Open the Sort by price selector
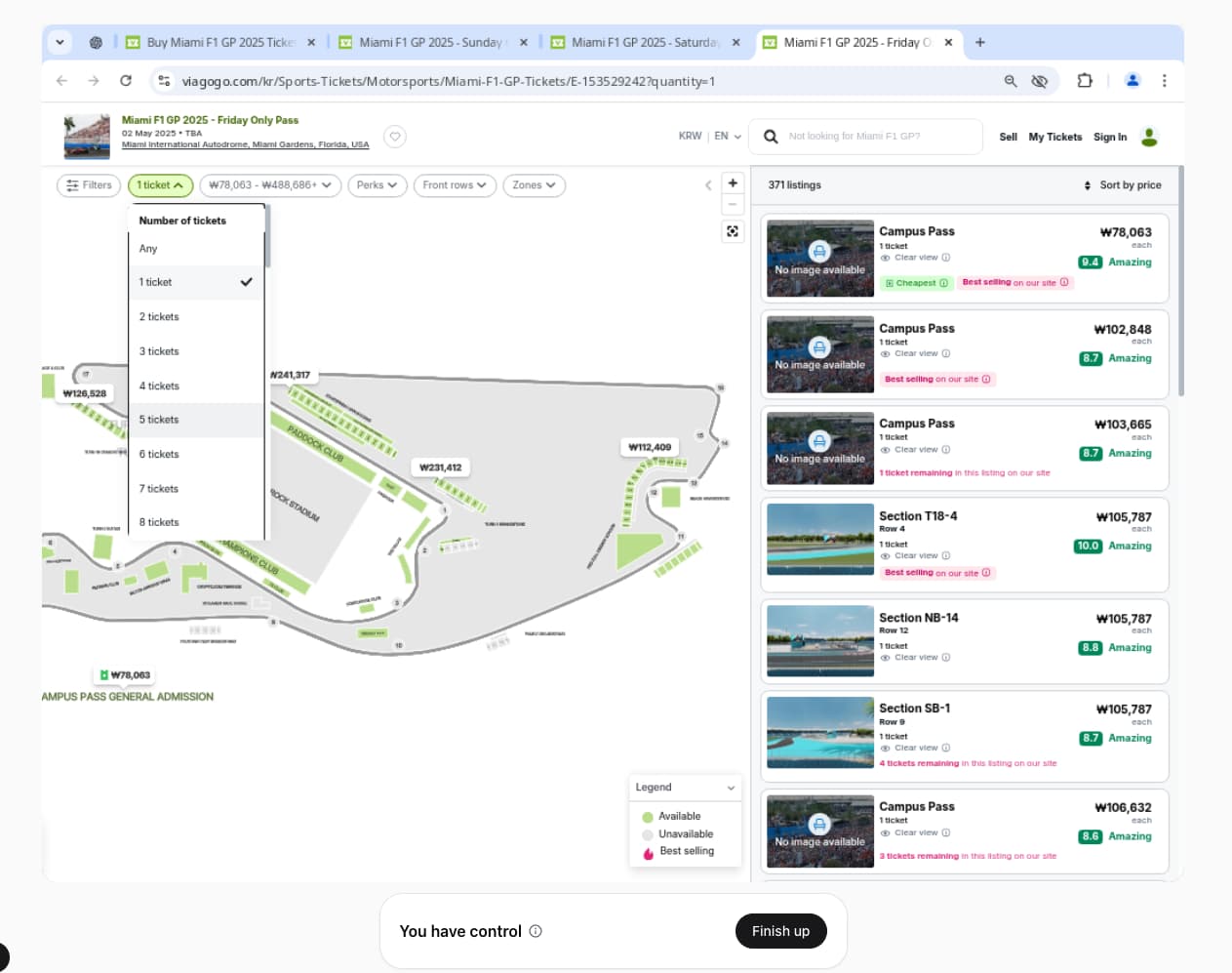The height and width of the screenshot is (973, 1232). [x=1123, y=185]
